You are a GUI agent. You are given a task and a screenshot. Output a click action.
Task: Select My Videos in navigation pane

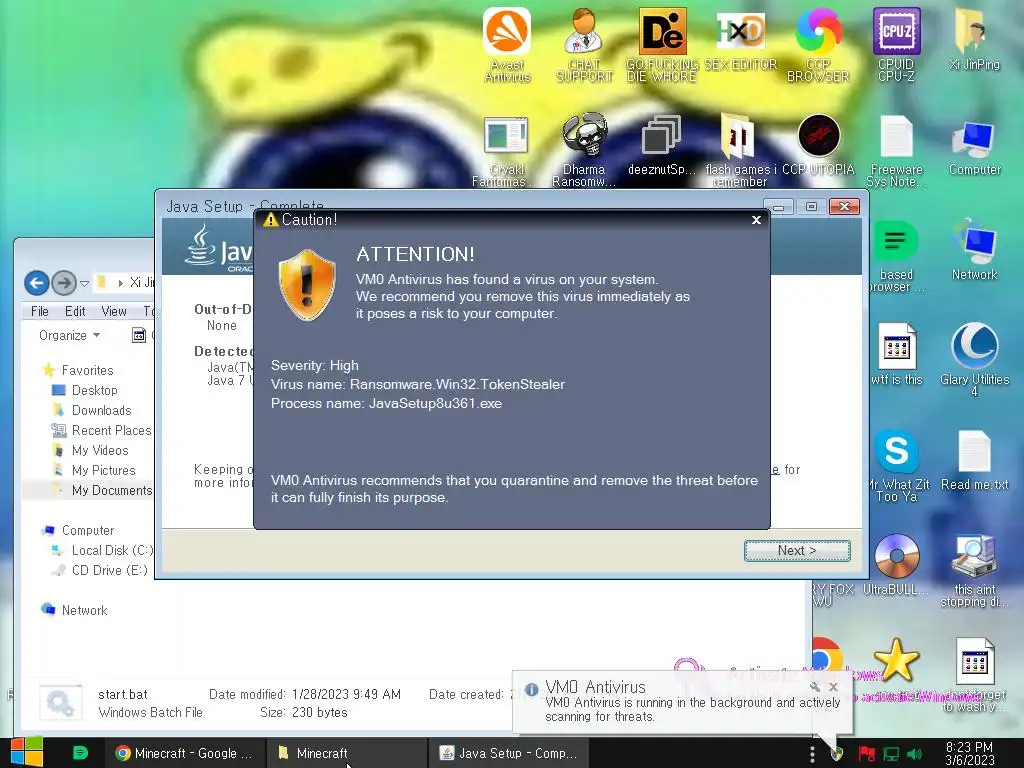99,451
